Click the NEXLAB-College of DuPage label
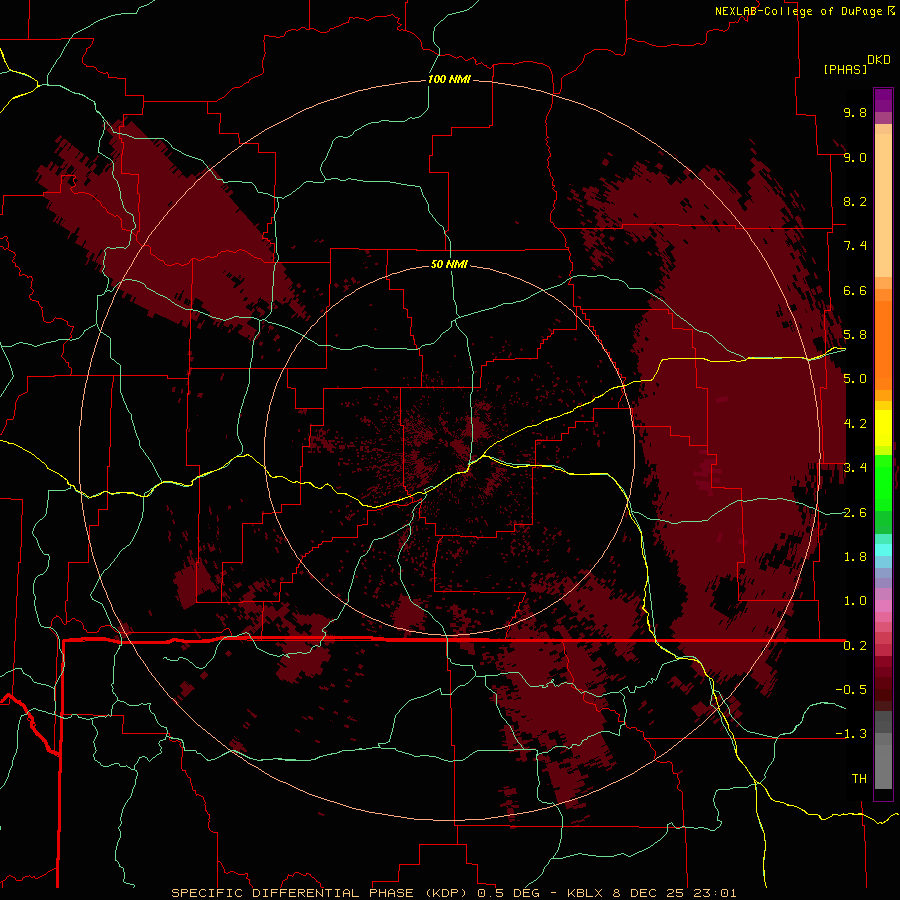This screenshot has width=900, height=900. click(x=799, y=11)
